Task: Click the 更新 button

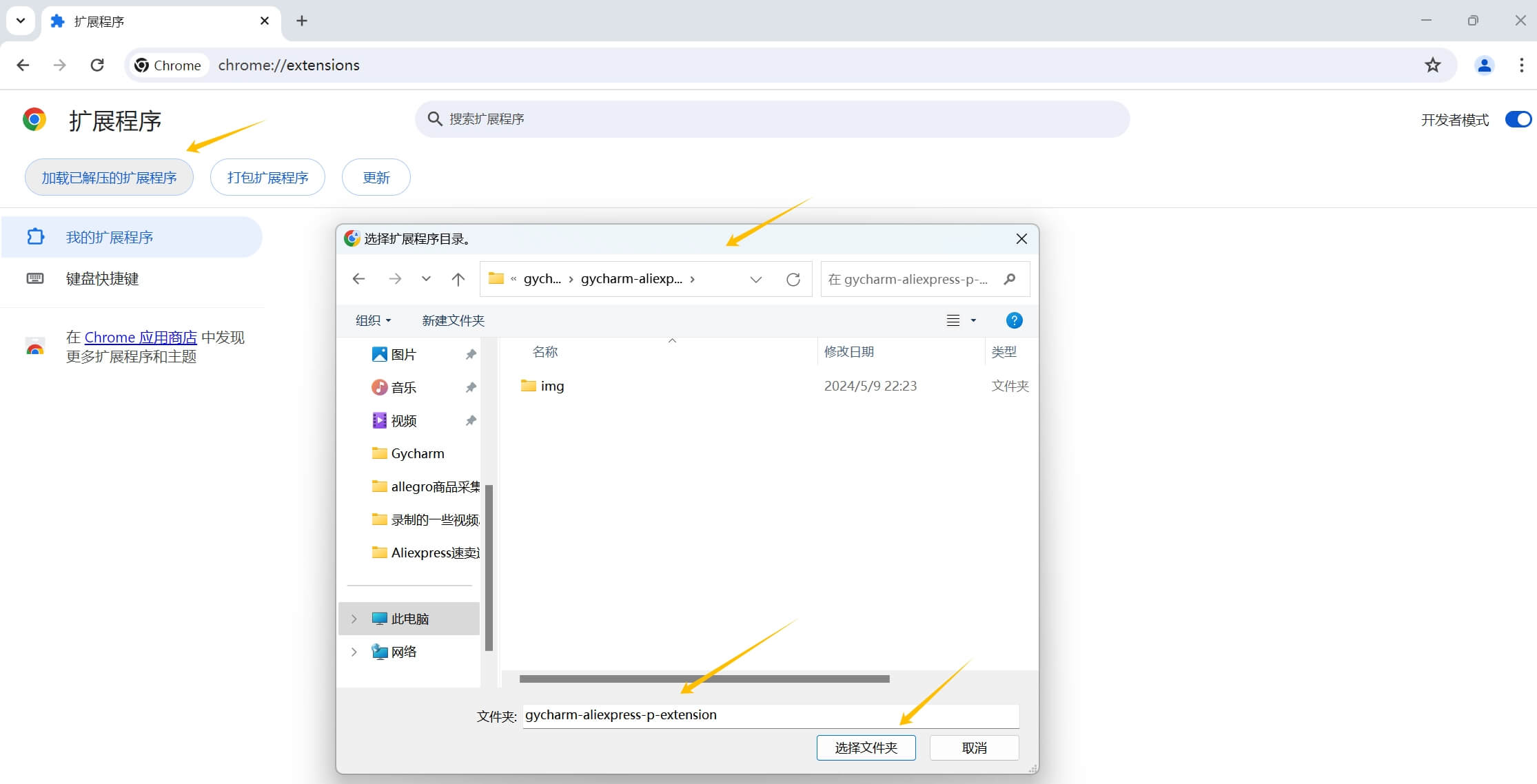Action: [376, 178]
